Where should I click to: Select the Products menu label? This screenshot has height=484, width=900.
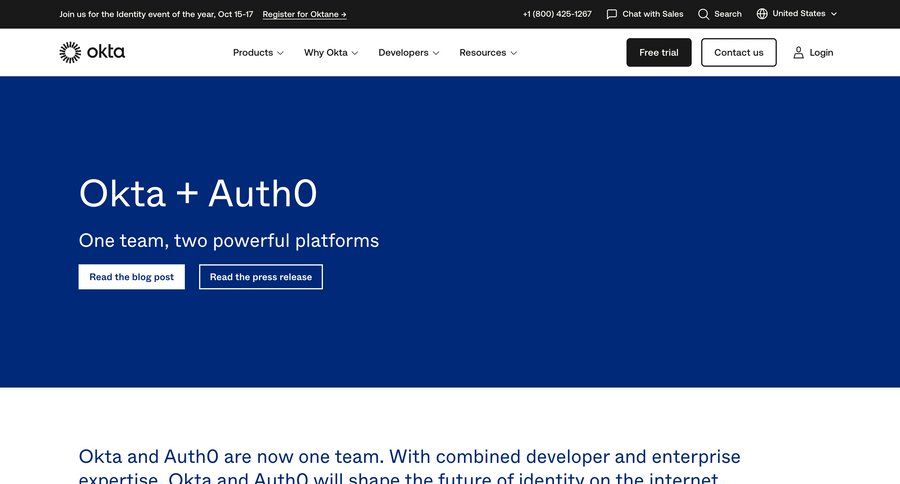253,52
